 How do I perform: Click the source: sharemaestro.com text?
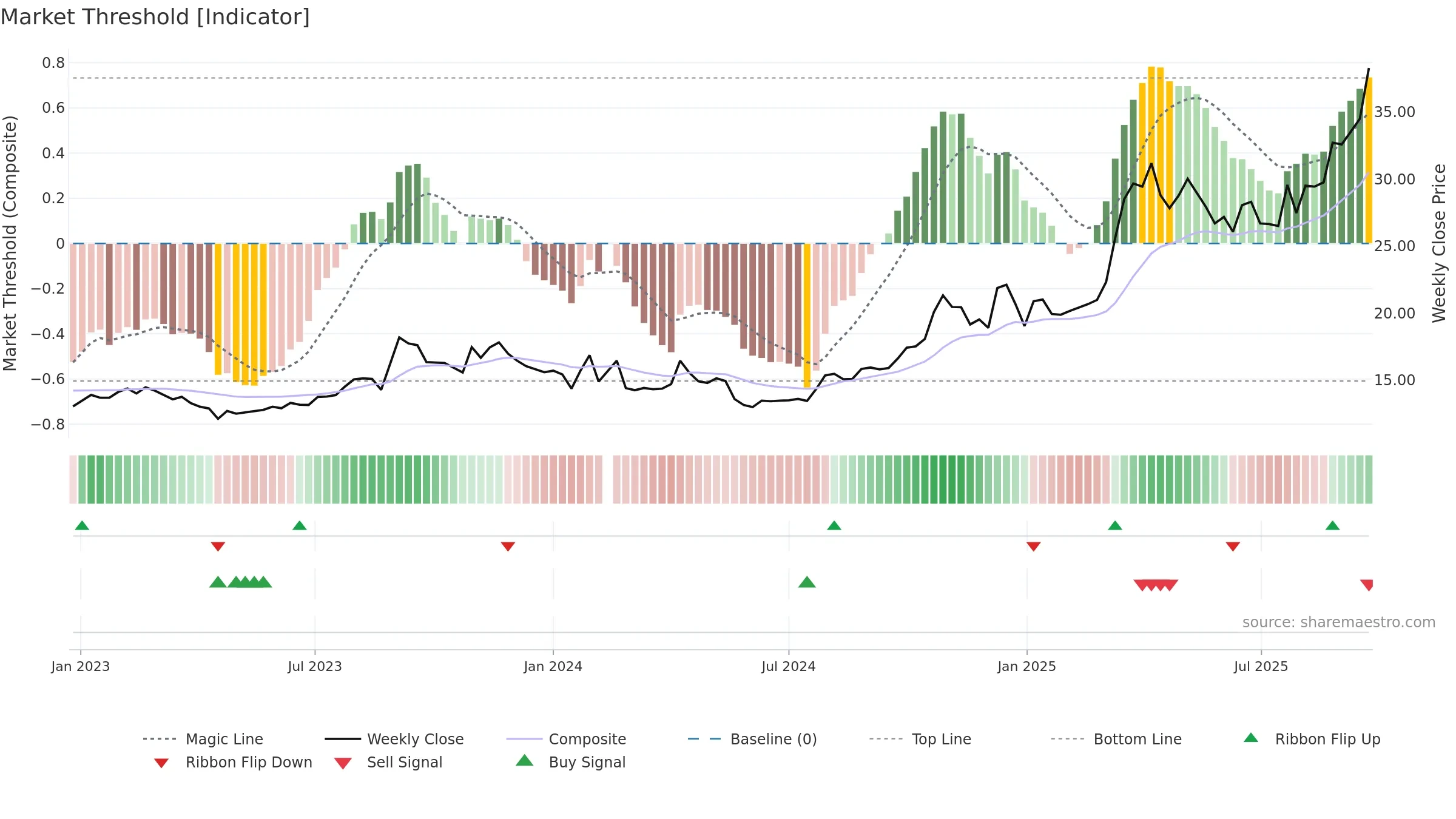click(x=1339, y=622)
